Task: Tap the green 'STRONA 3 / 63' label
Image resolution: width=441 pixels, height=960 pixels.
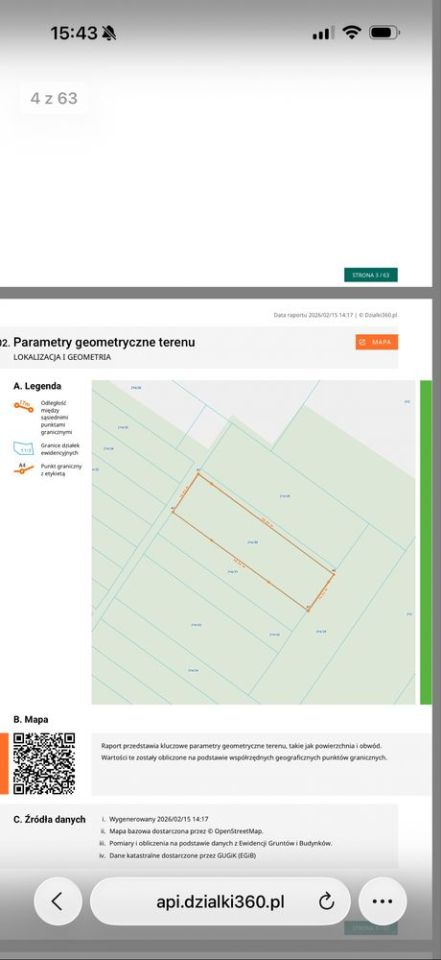Action: pos(371,275)
